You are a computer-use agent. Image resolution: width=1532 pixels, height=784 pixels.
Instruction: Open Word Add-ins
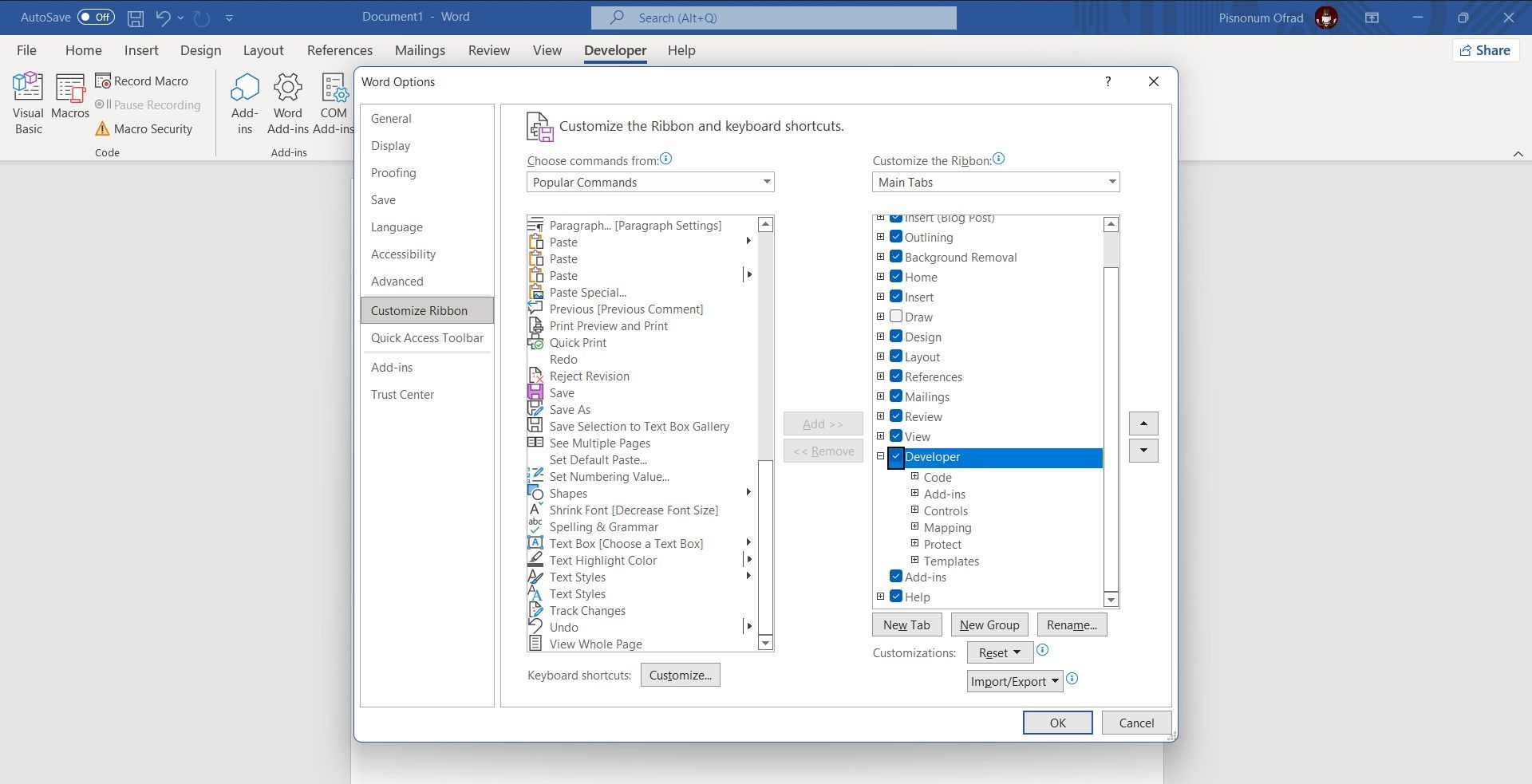click(287, 102)
